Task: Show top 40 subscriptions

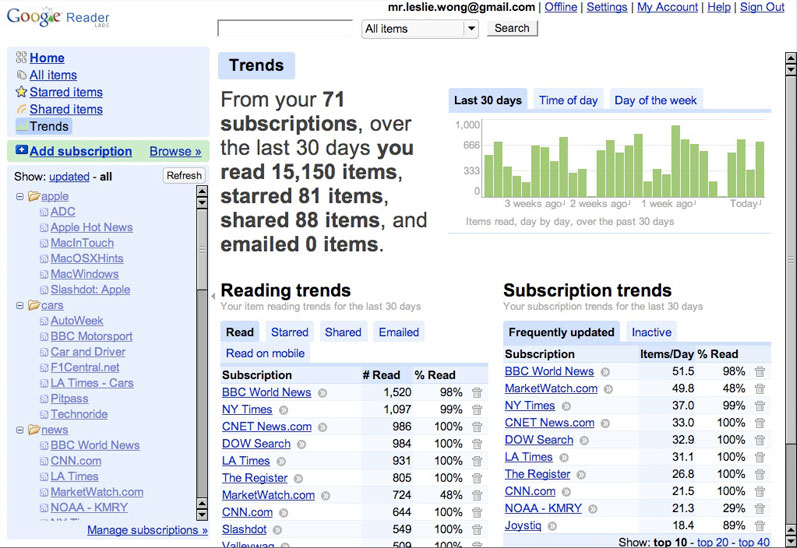Action: (754, 542)
